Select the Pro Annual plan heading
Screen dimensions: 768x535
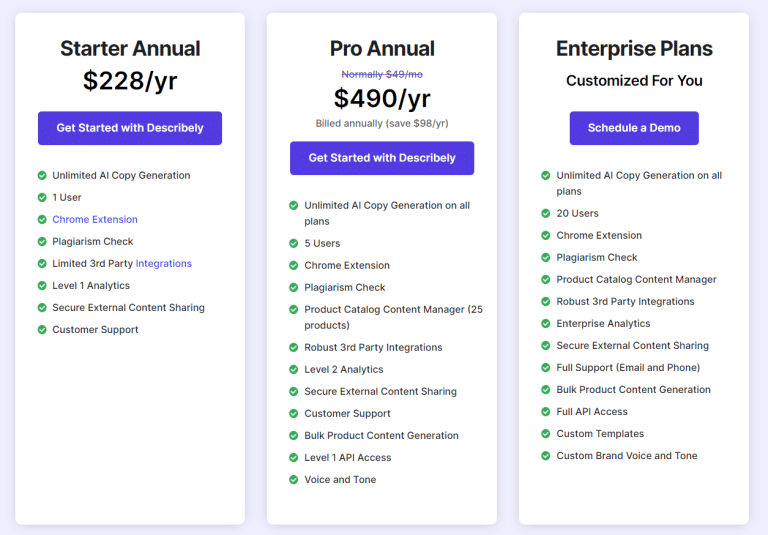[x=382, y=49]
